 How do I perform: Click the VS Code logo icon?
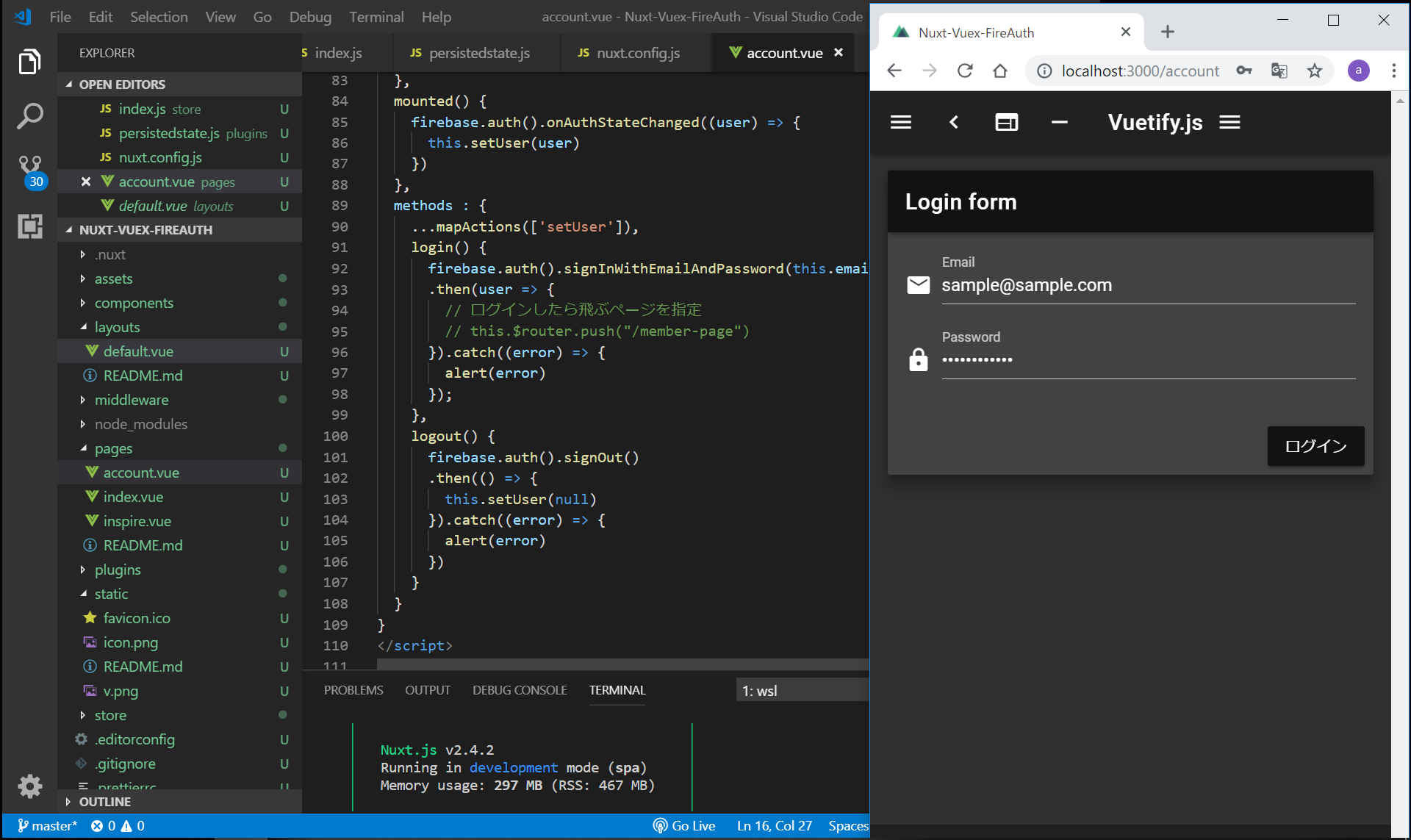point(22,17)
